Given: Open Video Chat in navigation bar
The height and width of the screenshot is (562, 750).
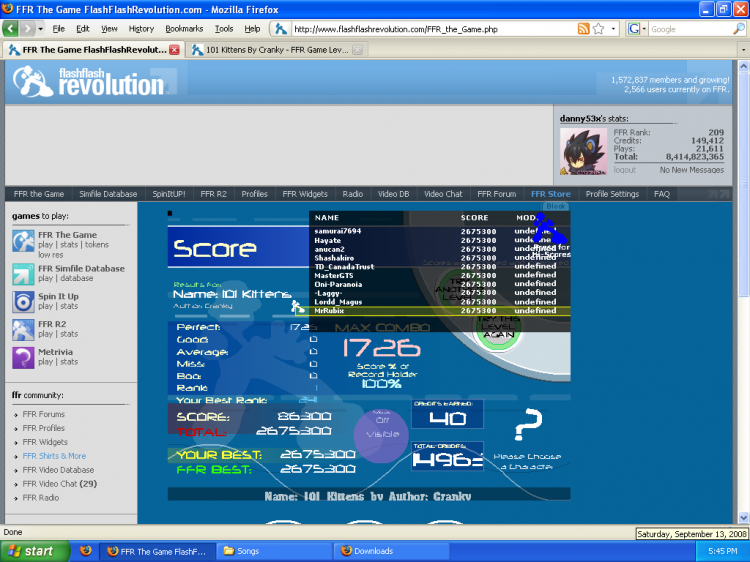Looking at the screenshot, I should click(443, 194).
